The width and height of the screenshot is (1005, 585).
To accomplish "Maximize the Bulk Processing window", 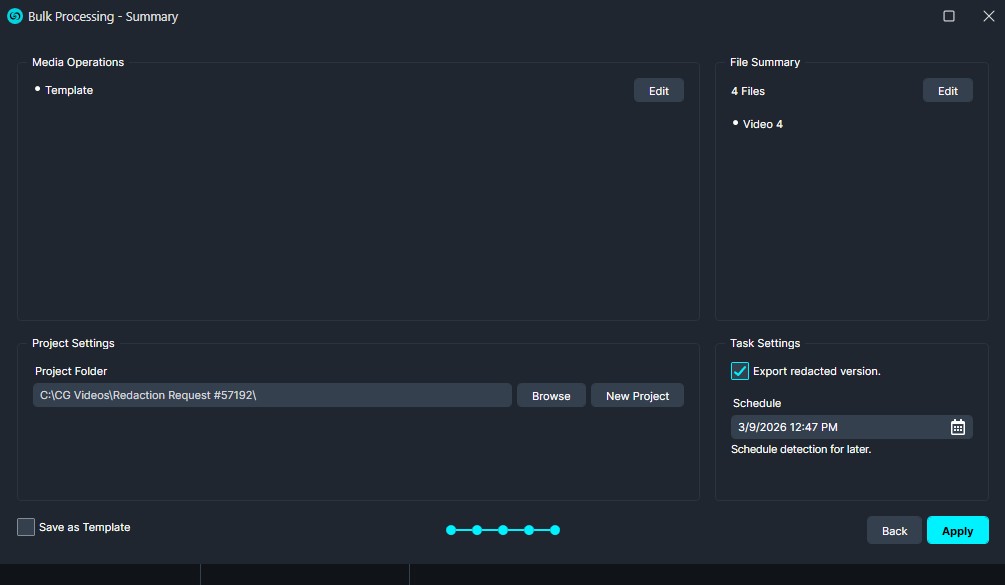I will [949, 16].
